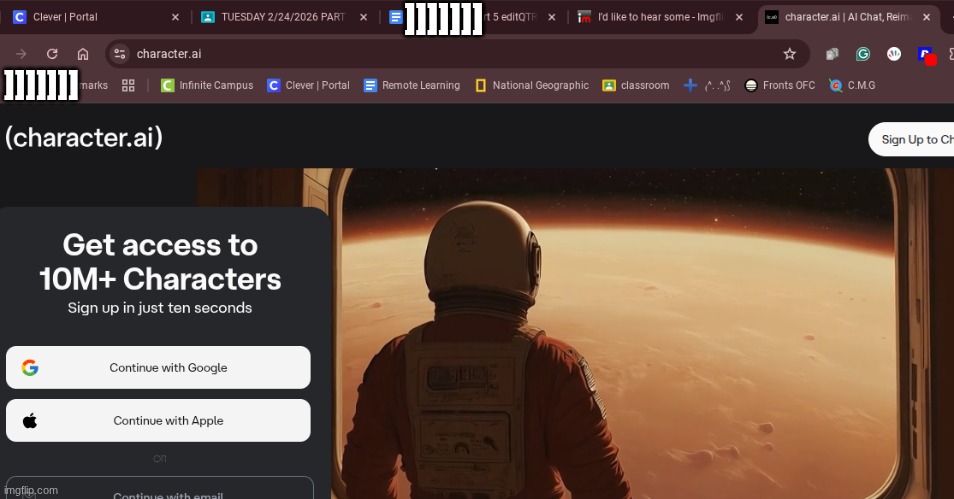Click the character.ai logo

pyautogui.click(x=84, y=138)
